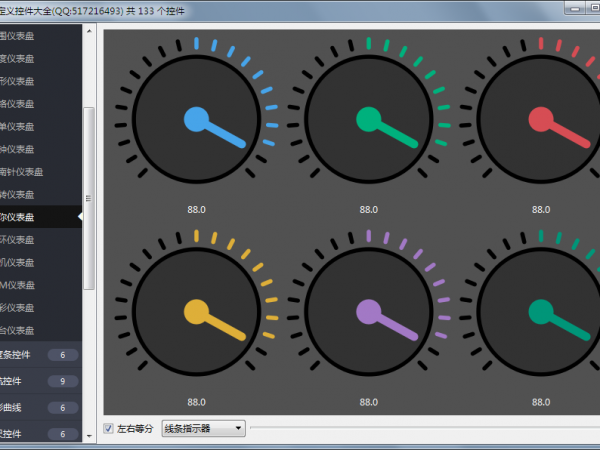Screen dimensions: 600x450
Task: Click the teal gauge in bottom row
Action: [540, 311]
